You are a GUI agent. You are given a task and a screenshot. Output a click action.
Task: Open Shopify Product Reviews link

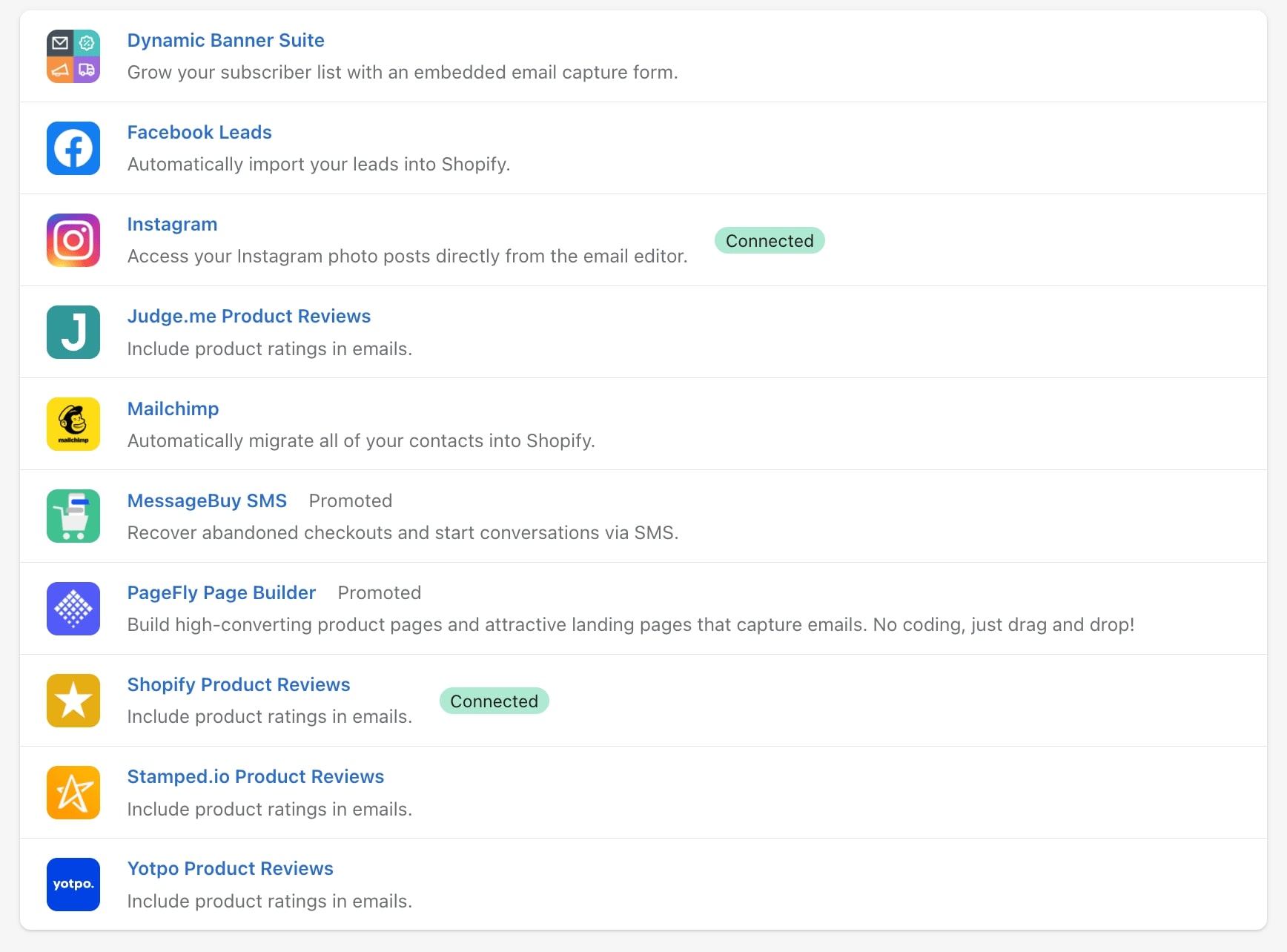[239, 684]
